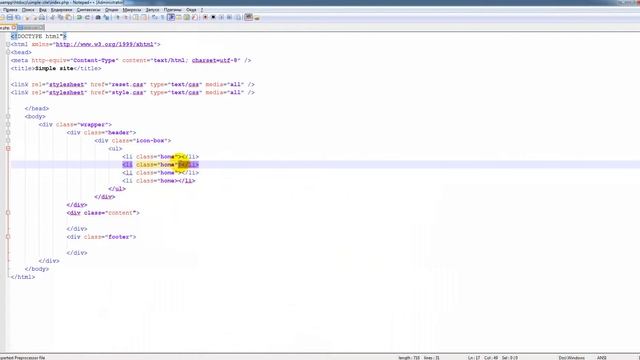Open the ? help menu
Image resolution: width=640 pixels, height=360 pixels.
coord(202,9)
